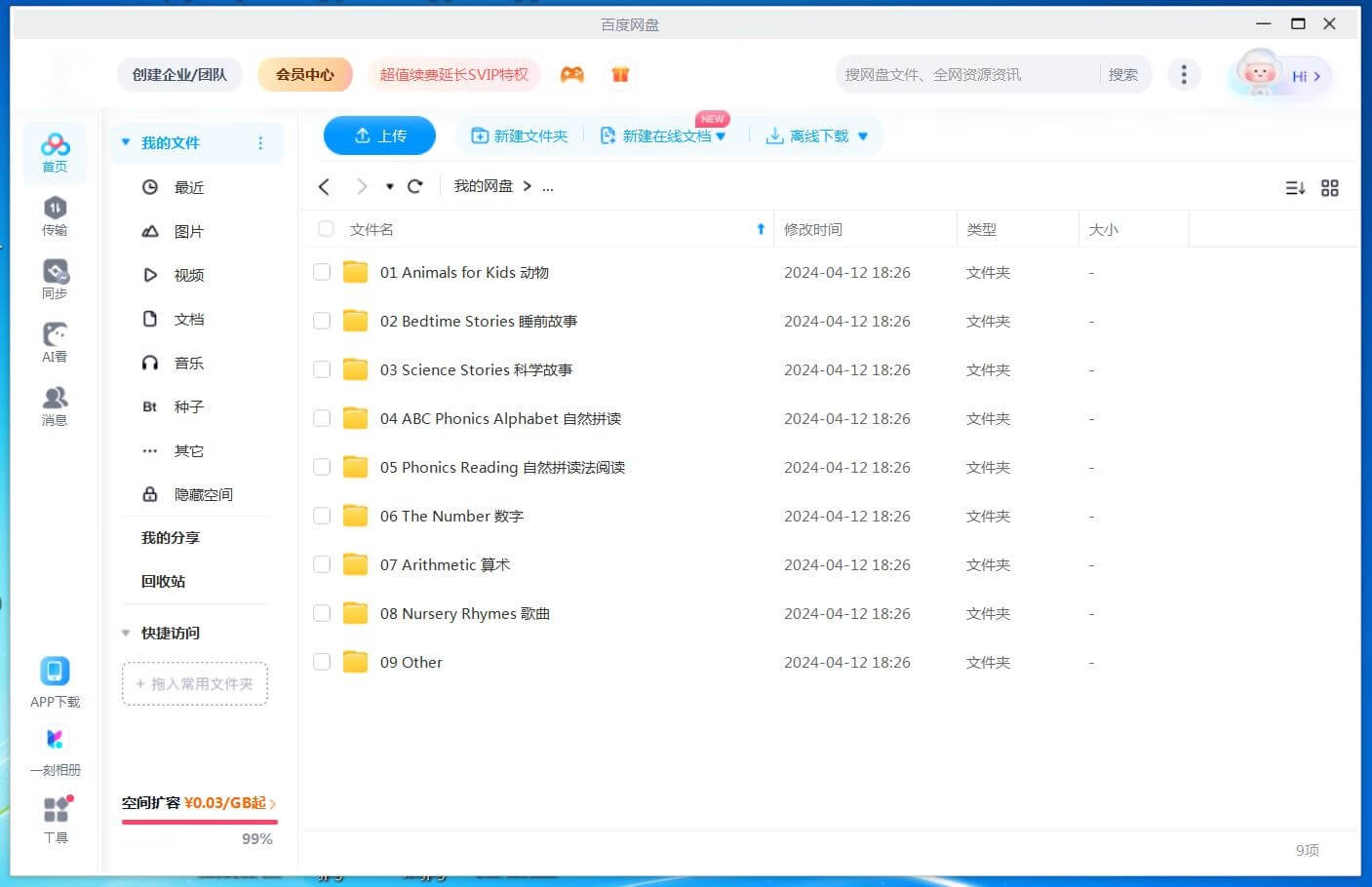Click the refresh icon in navigation bar

415,186
